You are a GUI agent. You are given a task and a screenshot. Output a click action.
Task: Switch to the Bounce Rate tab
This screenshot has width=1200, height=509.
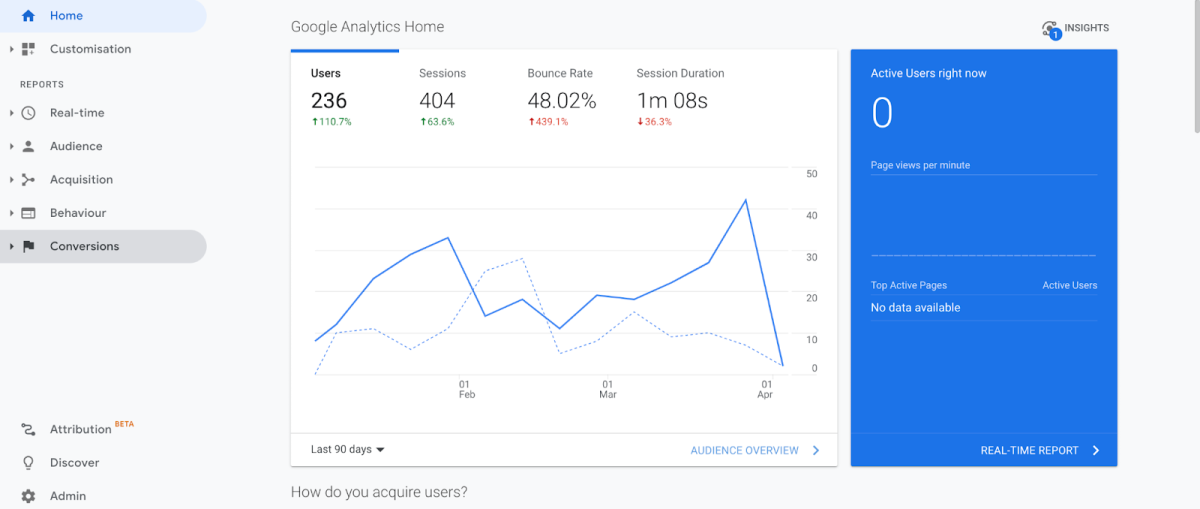[x=560, y=74]
